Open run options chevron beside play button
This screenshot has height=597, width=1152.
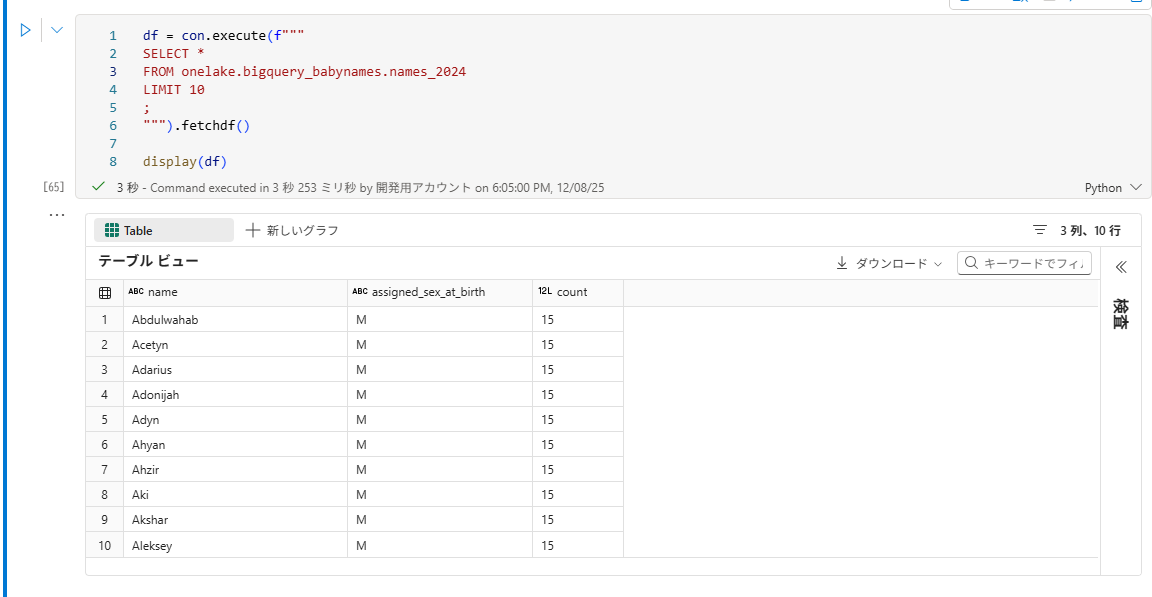coord(57,30)
